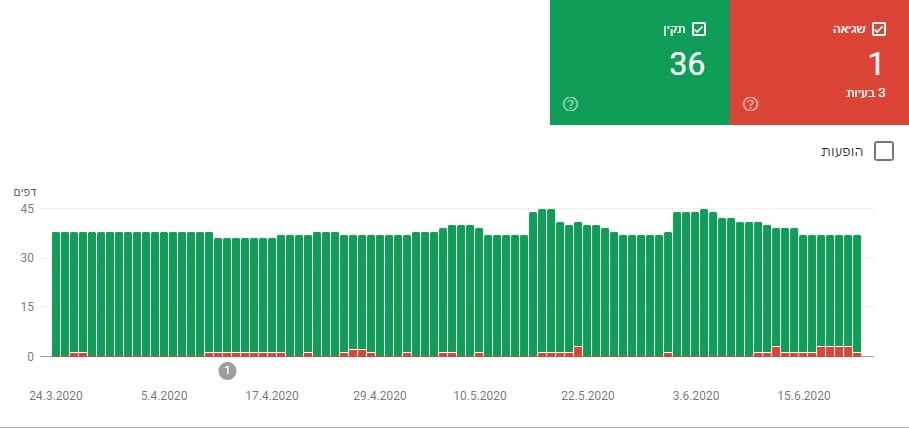Select the green valid card showing 36
909x428 pixels.
(639, 62)
